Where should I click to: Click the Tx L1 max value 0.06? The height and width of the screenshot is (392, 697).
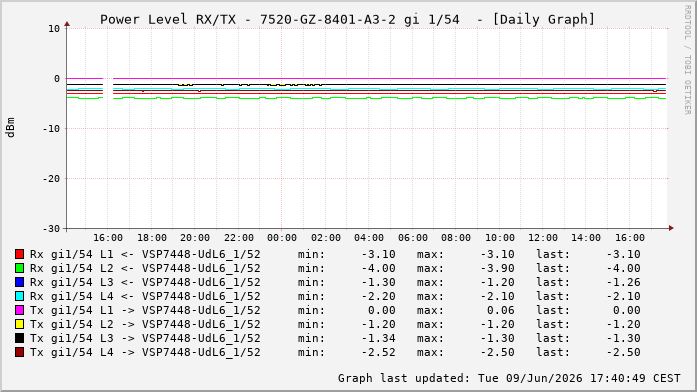pos(501,310)
